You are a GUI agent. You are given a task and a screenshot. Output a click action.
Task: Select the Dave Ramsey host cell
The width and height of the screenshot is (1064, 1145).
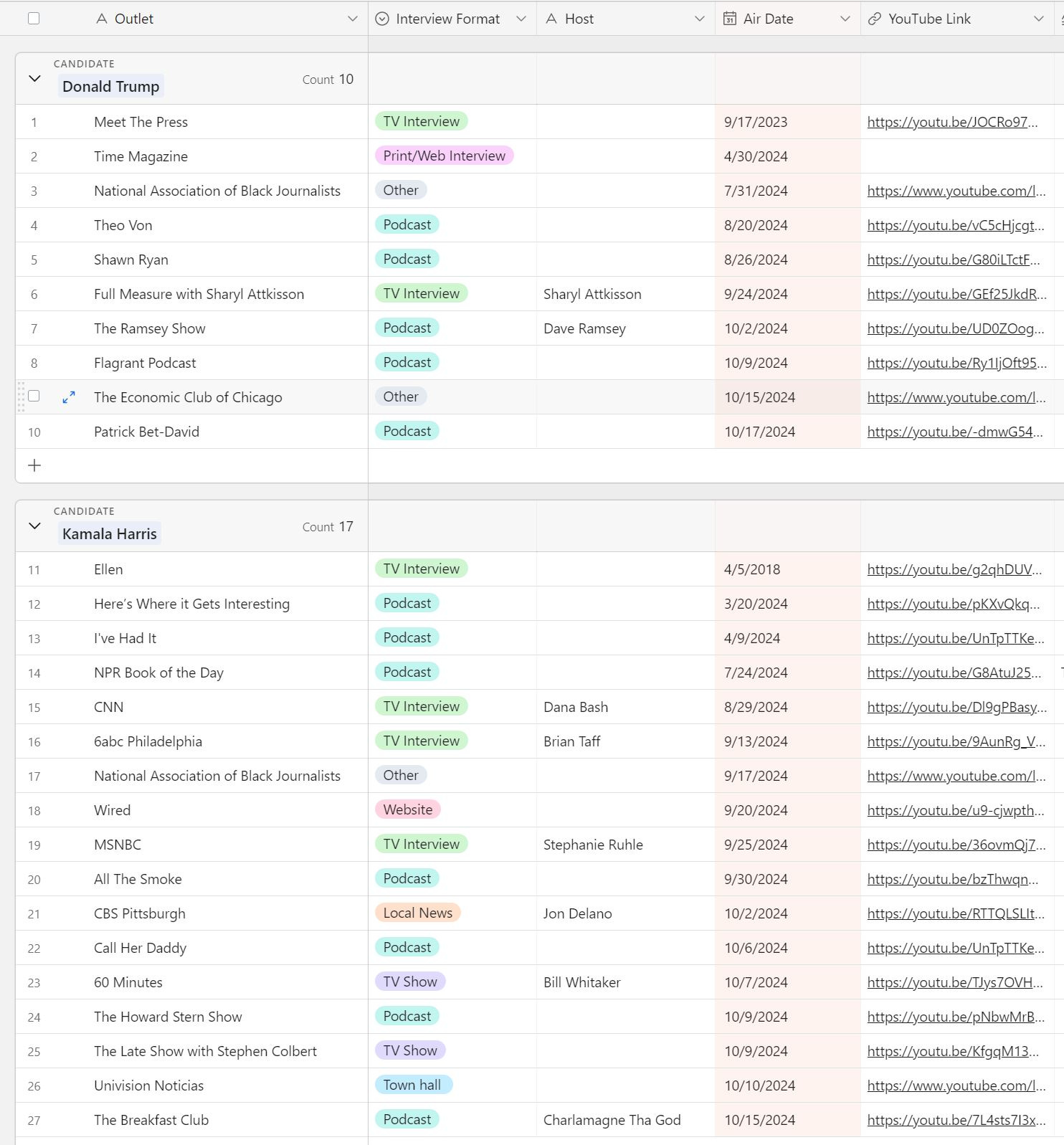tap(626, 328)
